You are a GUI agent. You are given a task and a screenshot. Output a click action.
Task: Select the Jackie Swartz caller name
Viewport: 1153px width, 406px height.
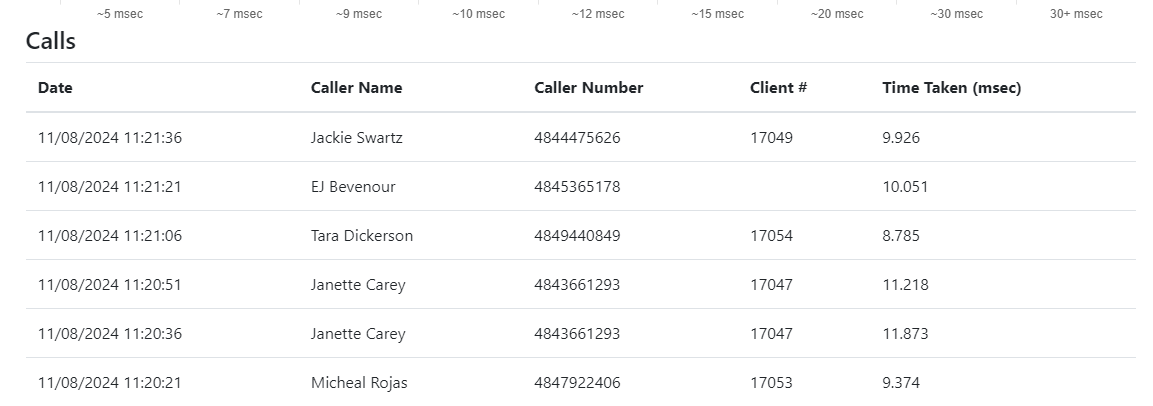click(356, 138)
